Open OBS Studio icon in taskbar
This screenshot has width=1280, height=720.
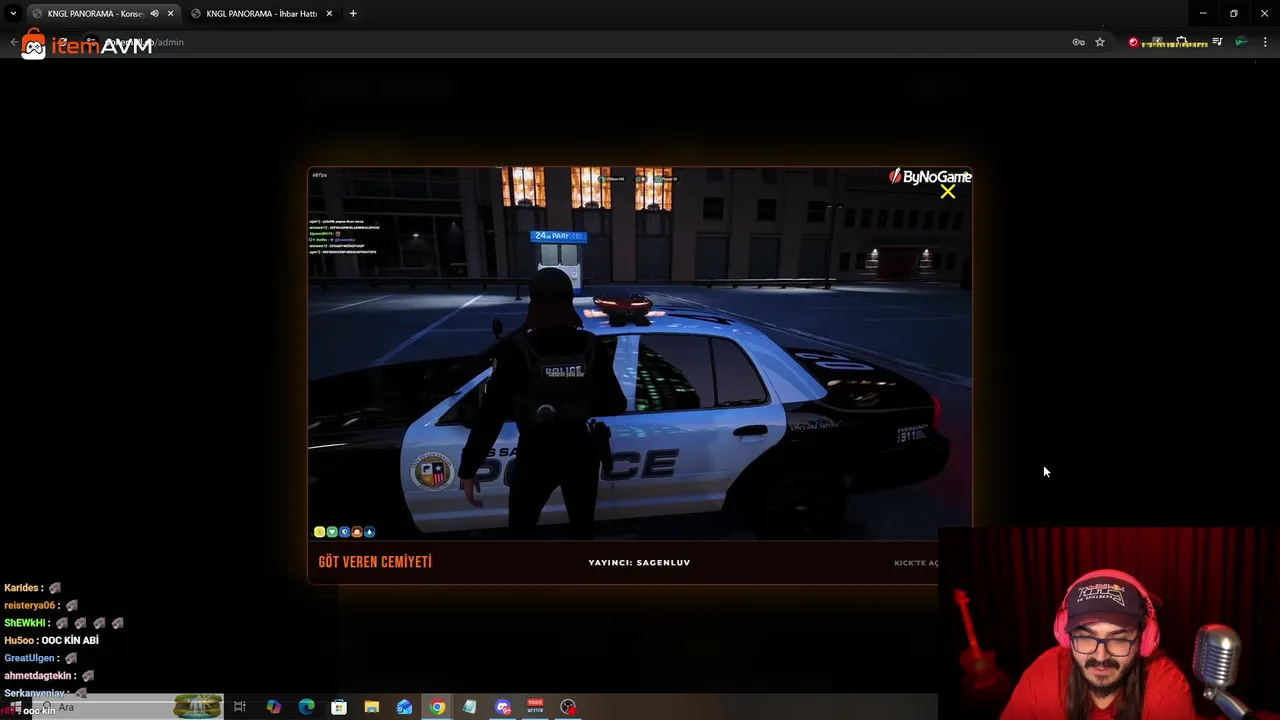coord(568,708)
